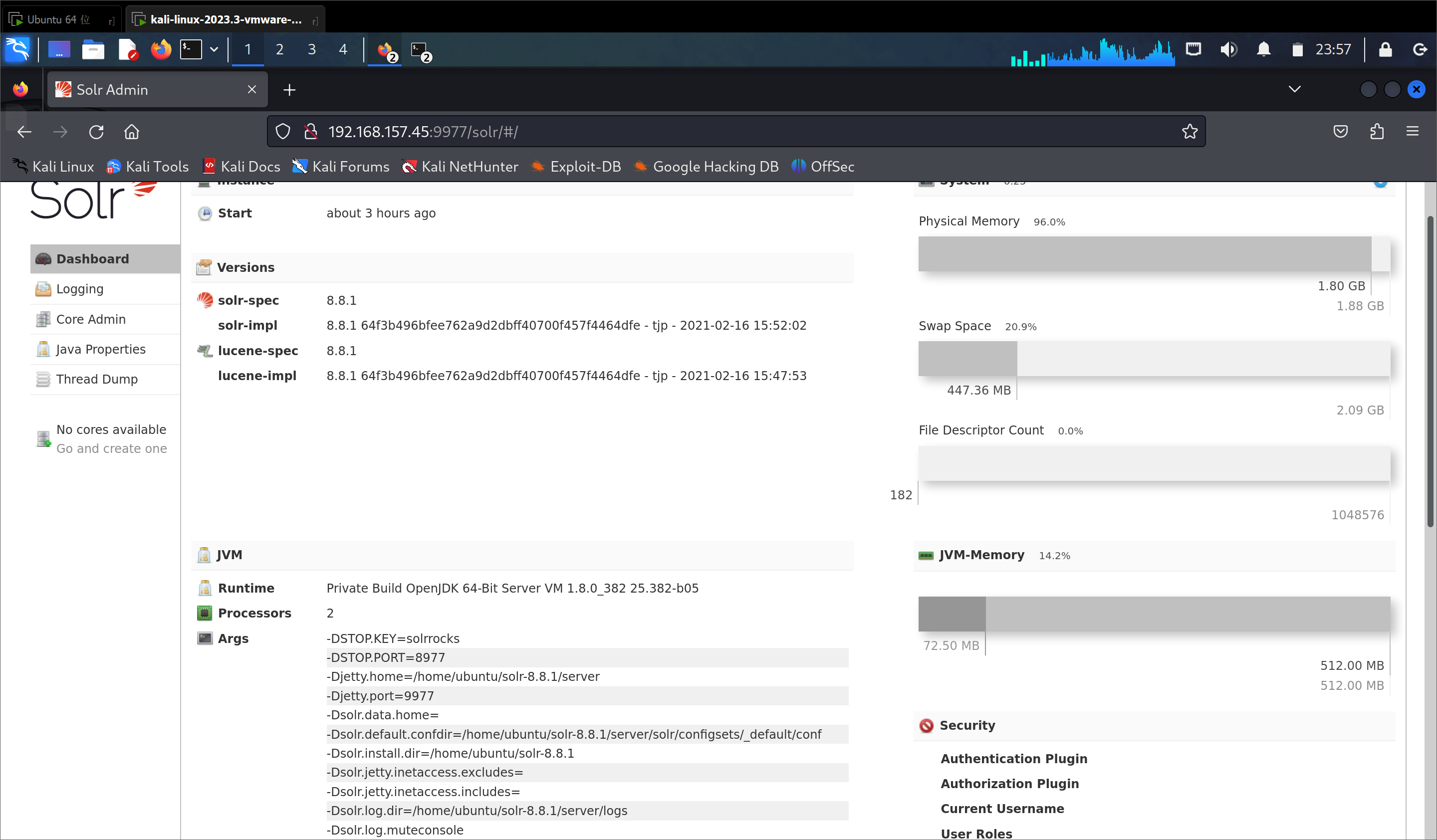Open the list all tabs chevron

coord(1294,89)
